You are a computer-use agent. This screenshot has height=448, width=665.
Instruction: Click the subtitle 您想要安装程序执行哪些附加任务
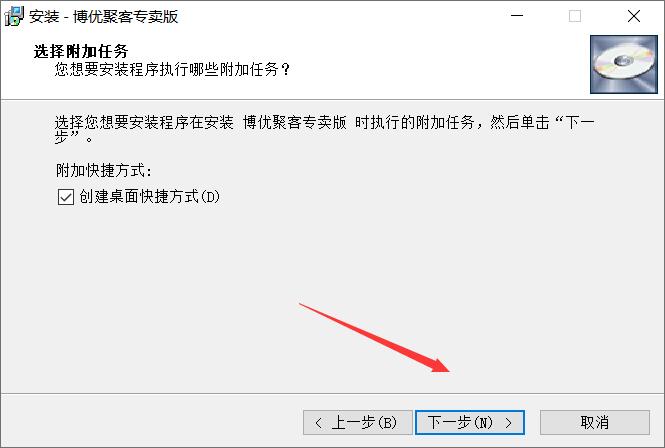click(172, 69)
